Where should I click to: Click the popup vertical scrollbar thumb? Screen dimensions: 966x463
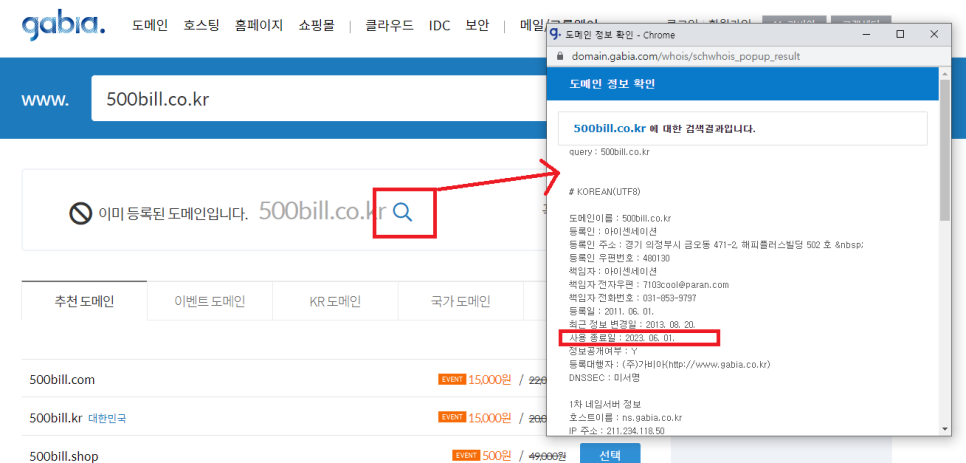coord(944,149)
